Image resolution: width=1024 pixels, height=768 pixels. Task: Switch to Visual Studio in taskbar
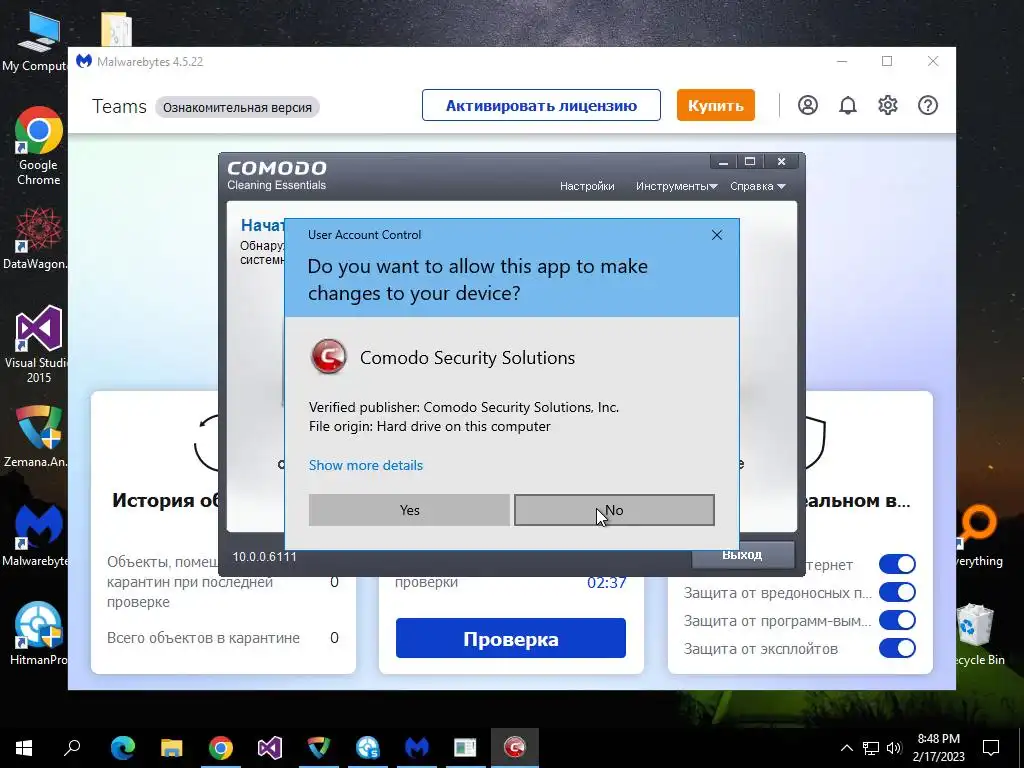click(x=270, y=748)
